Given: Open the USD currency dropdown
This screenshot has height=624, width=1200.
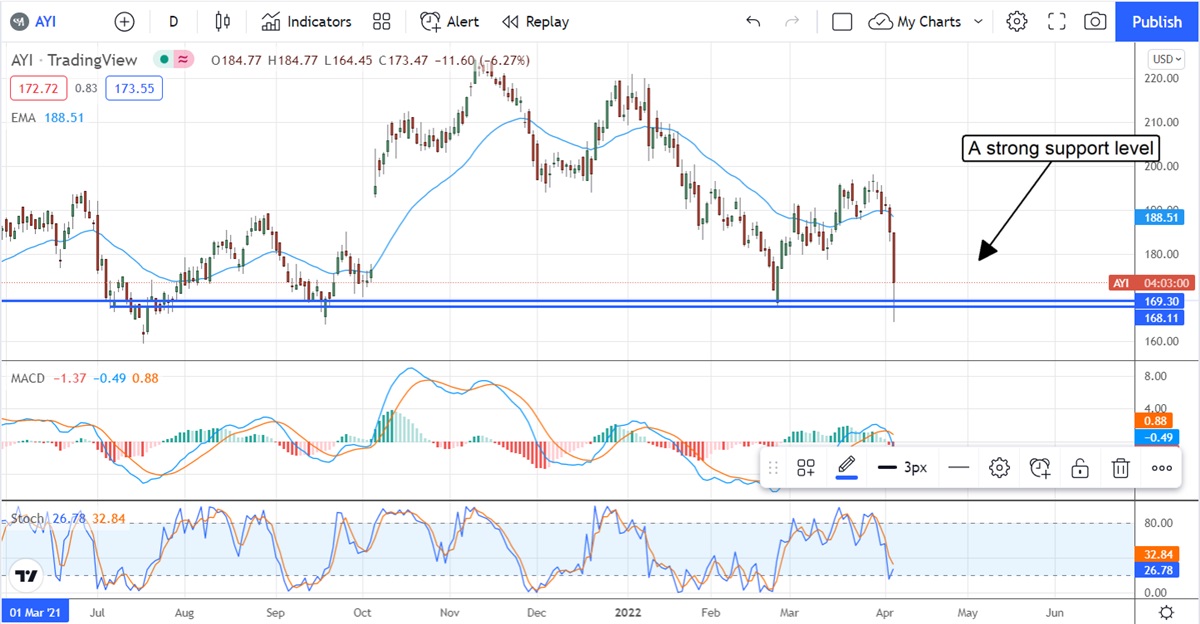Looking at the screenshot, I should click(x=1166, y=58).
